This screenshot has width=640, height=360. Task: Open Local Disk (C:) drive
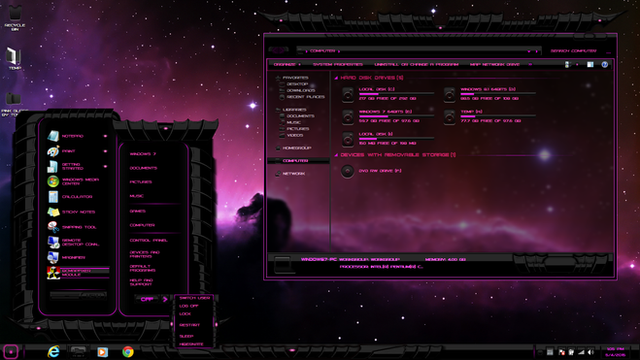tap(388, 94)
